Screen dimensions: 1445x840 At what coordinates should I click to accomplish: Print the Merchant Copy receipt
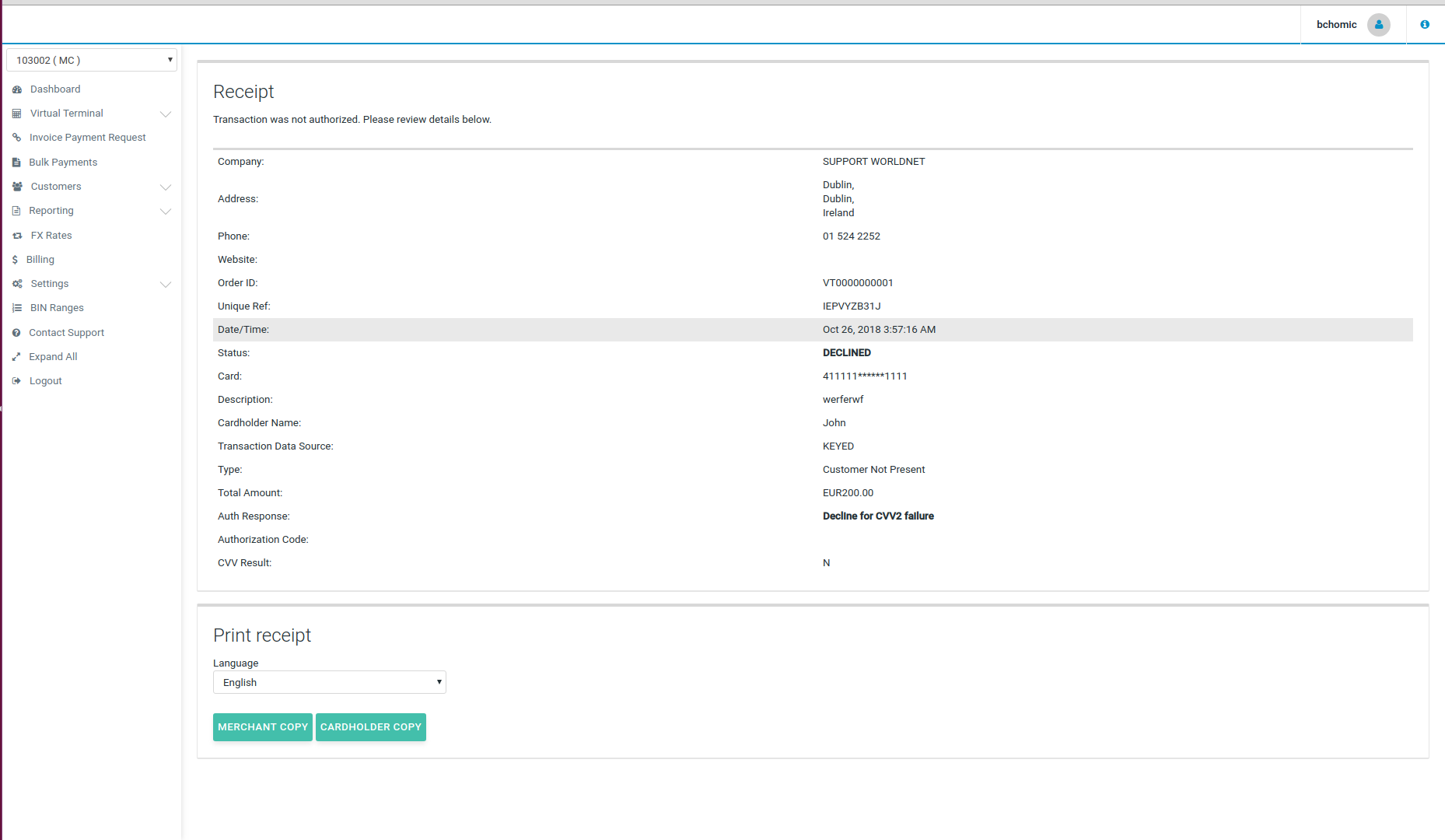[263, 727]
